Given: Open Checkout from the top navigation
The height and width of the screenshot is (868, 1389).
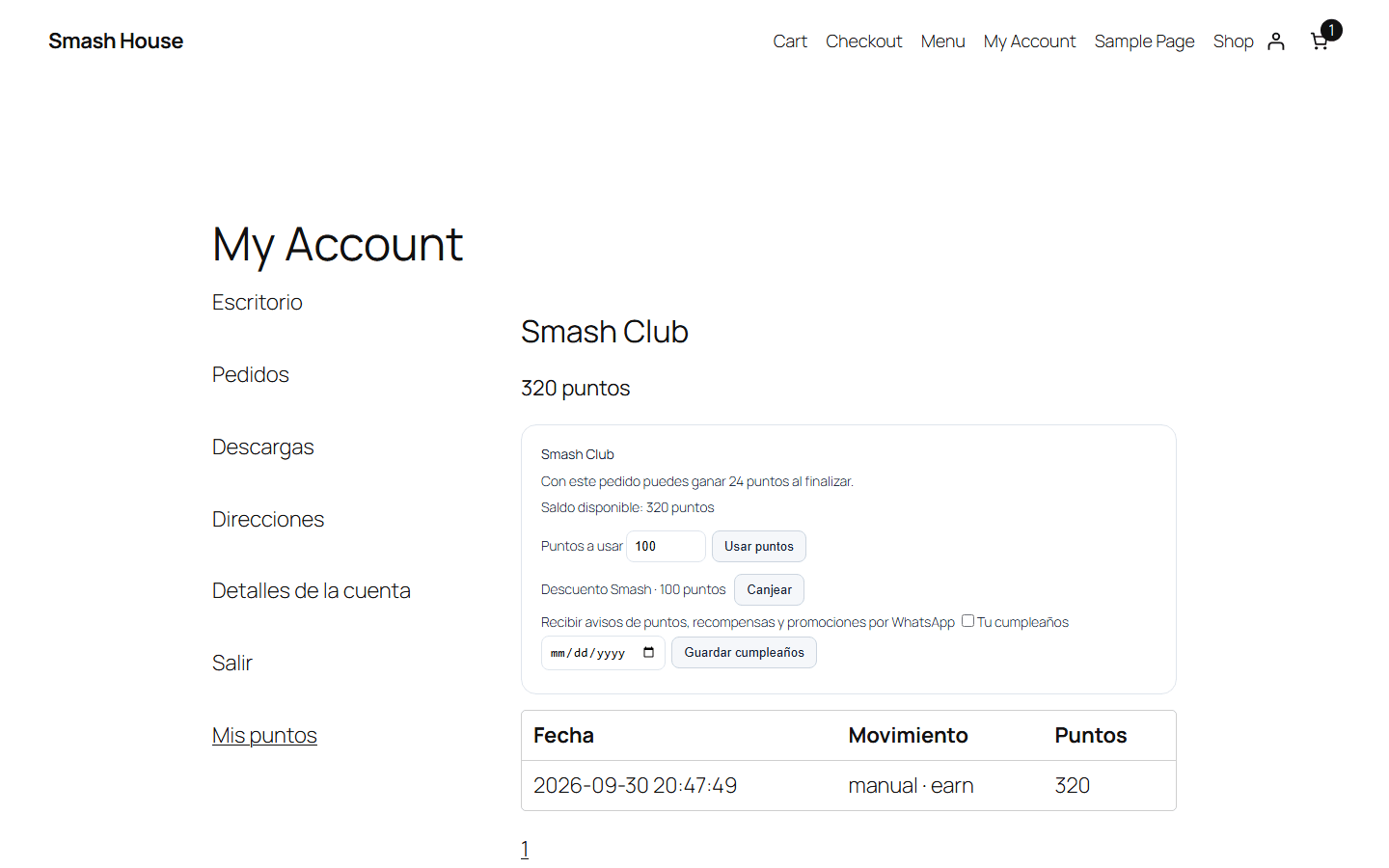Looking at the screenshot, I should point(864,41).
